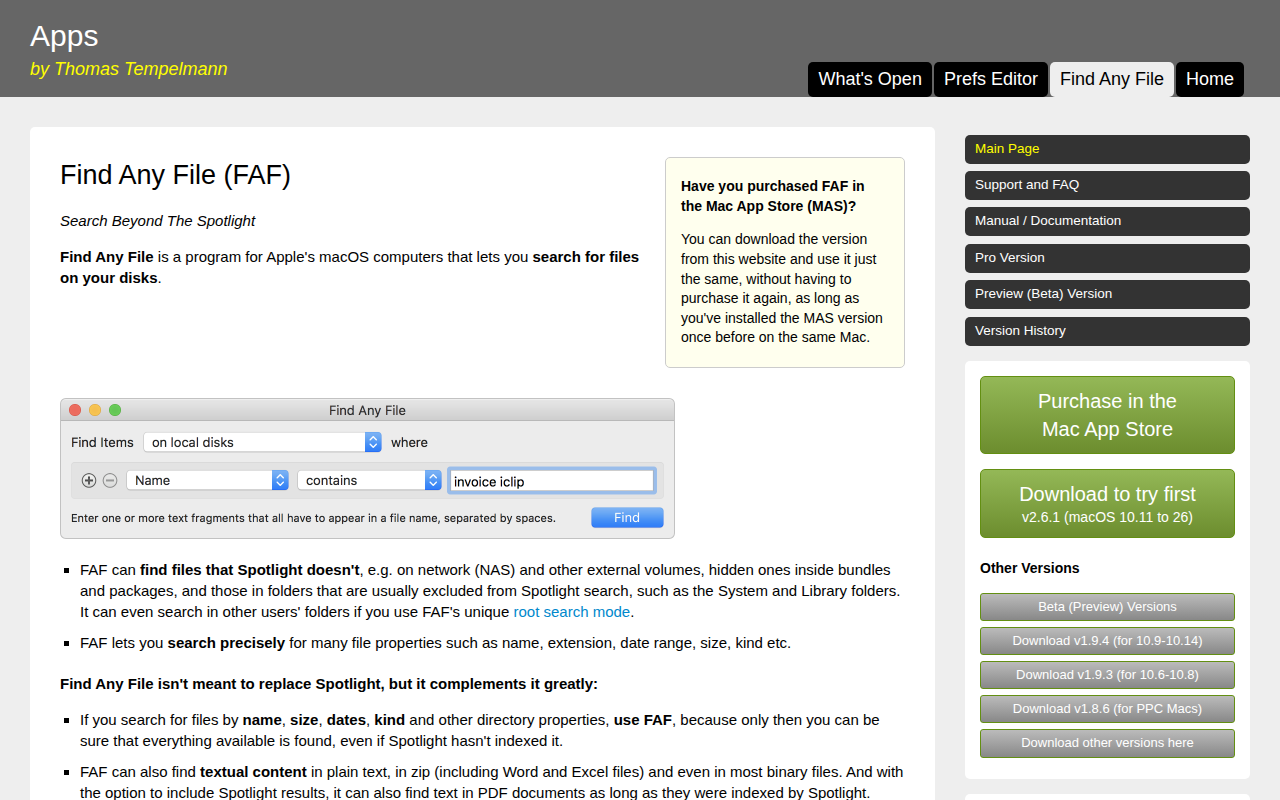Image resolution: width=1280 pixels, height=800 pixels.
Task: Open Manual / Documentation sidebar item
Action: coord(1107,221)
